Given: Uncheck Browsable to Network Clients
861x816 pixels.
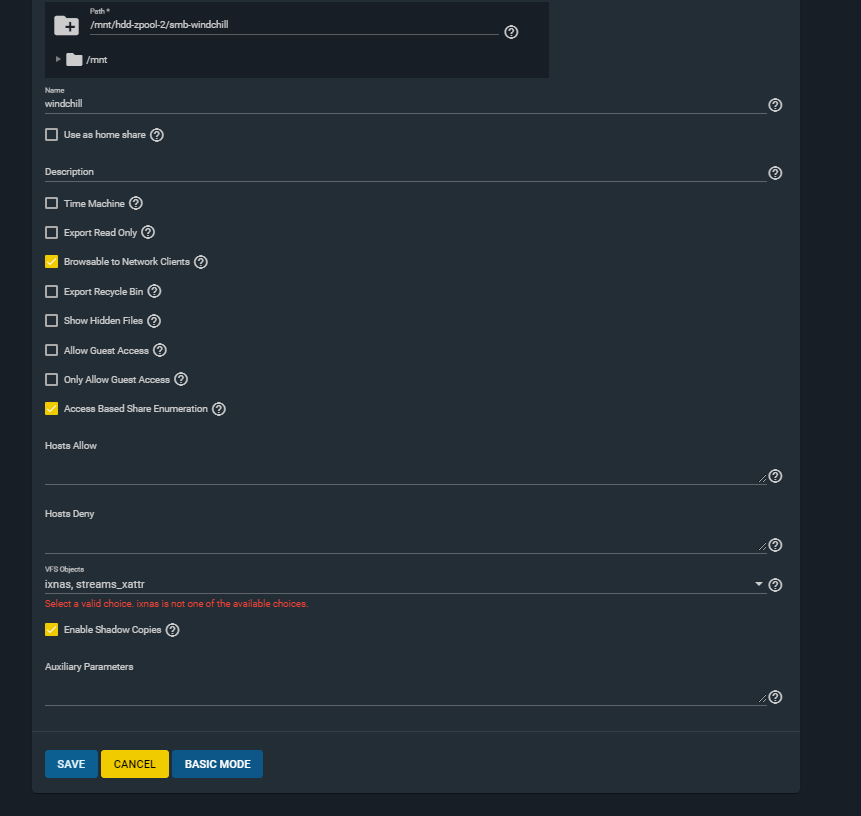Looking at the screenshot, I should (52, 262).
